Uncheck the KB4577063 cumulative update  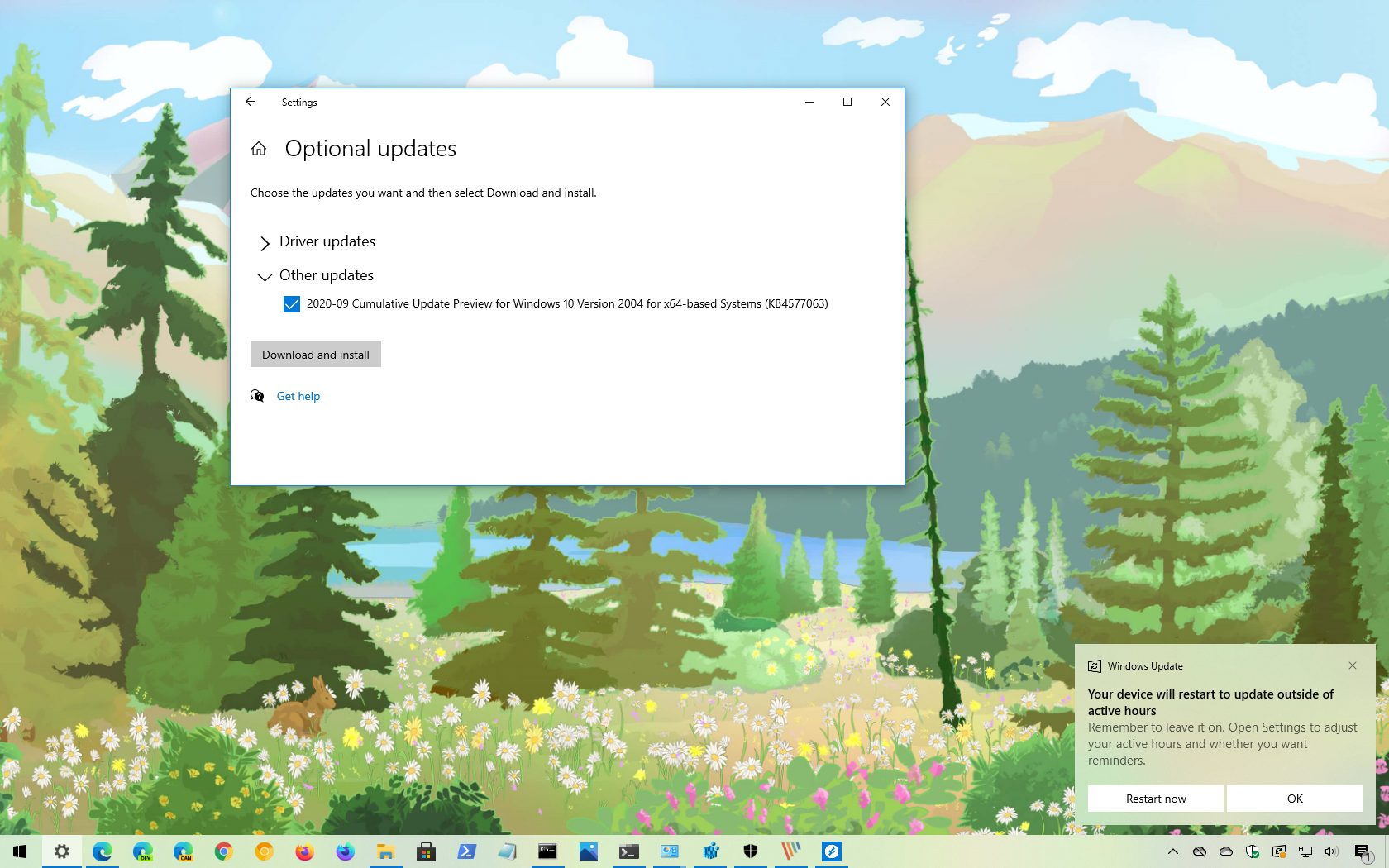click(x=291, y=304)
